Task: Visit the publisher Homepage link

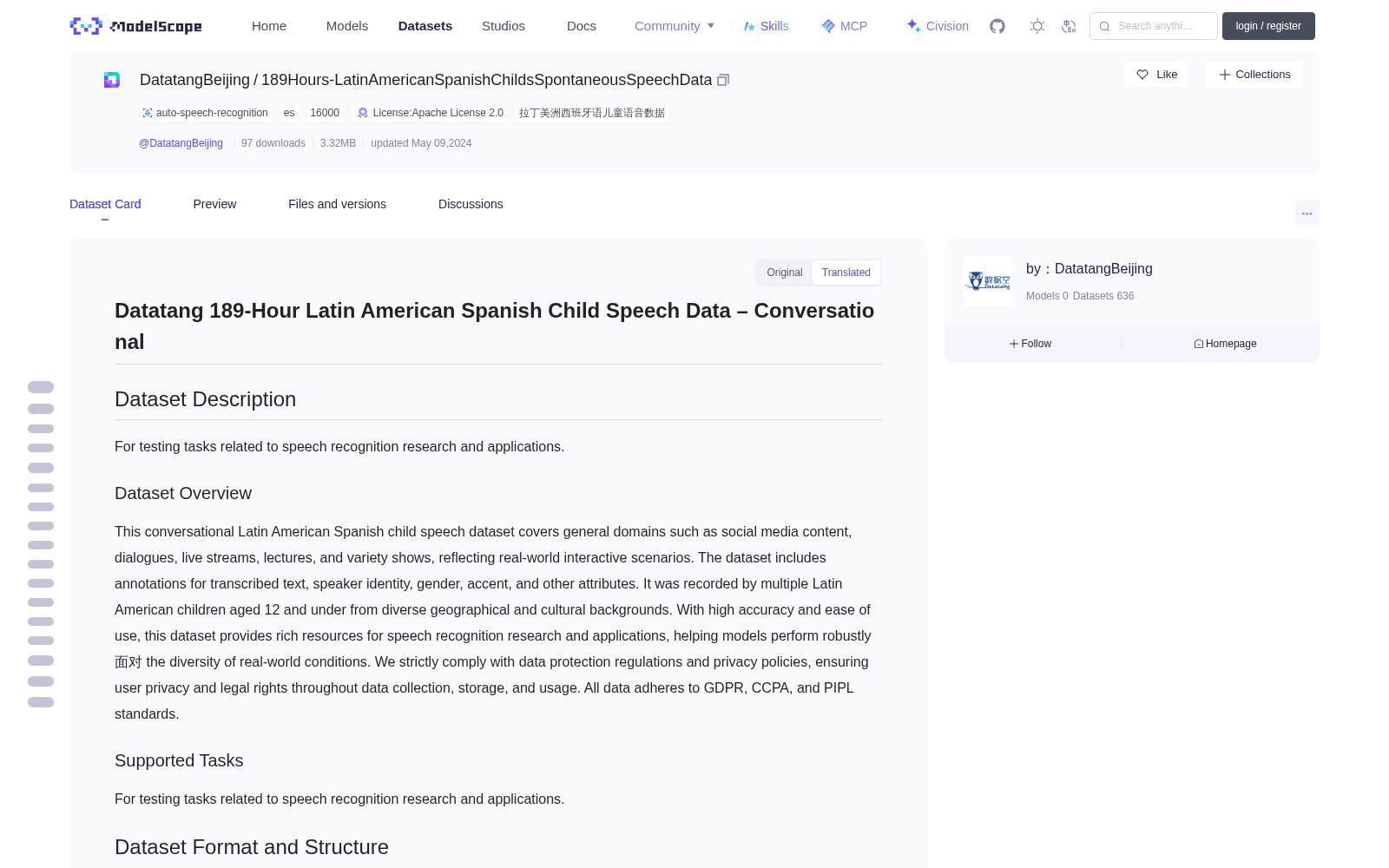Action: (x=1225, y=344)
